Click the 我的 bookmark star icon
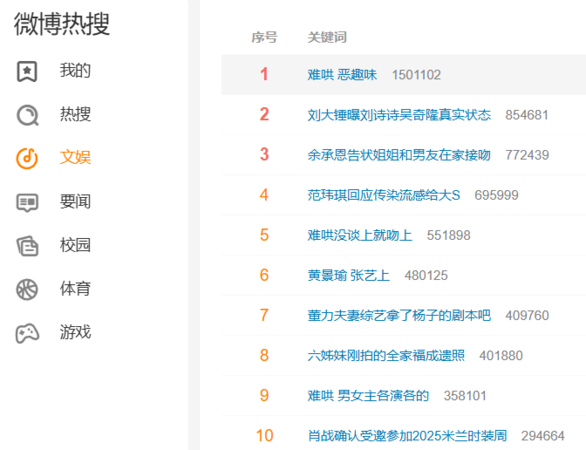 pyautogui.click(x=27, y=71)
